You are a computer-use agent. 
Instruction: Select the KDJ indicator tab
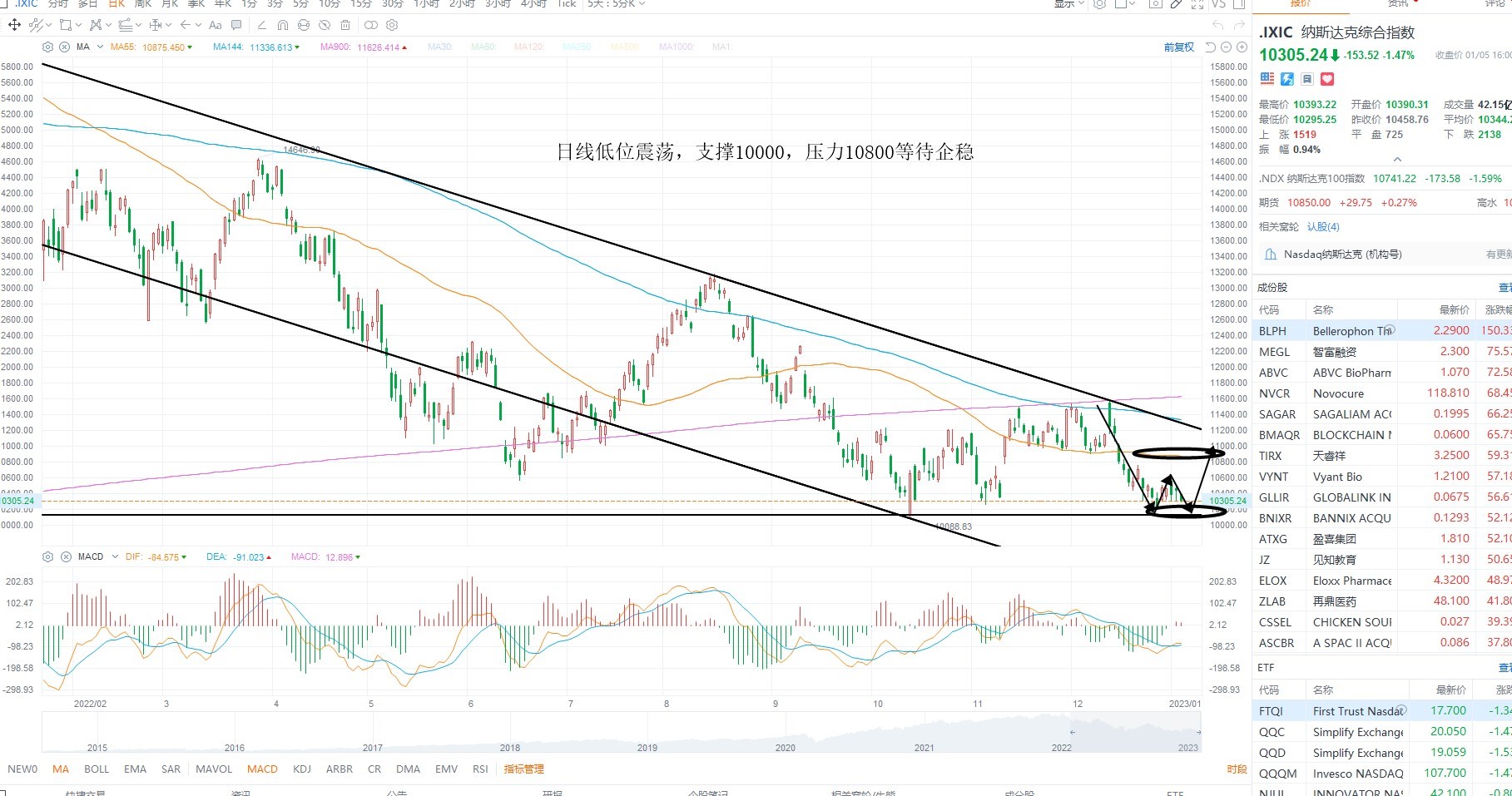point(302,769)
